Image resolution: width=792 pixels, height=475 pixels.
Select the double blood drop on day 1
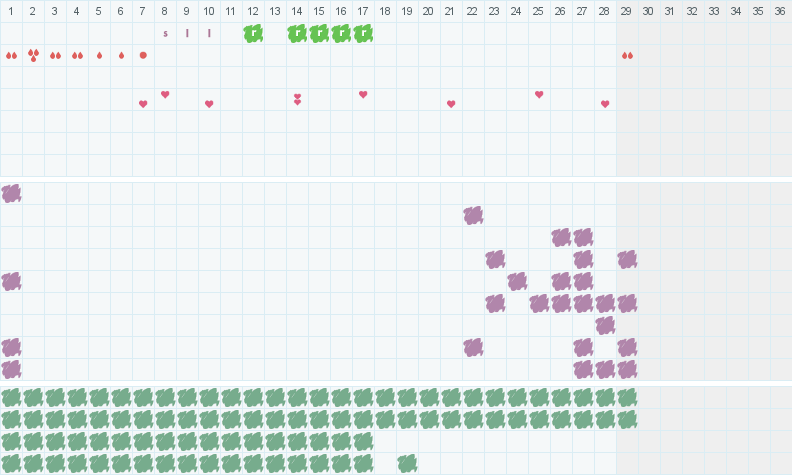(11, 55)
